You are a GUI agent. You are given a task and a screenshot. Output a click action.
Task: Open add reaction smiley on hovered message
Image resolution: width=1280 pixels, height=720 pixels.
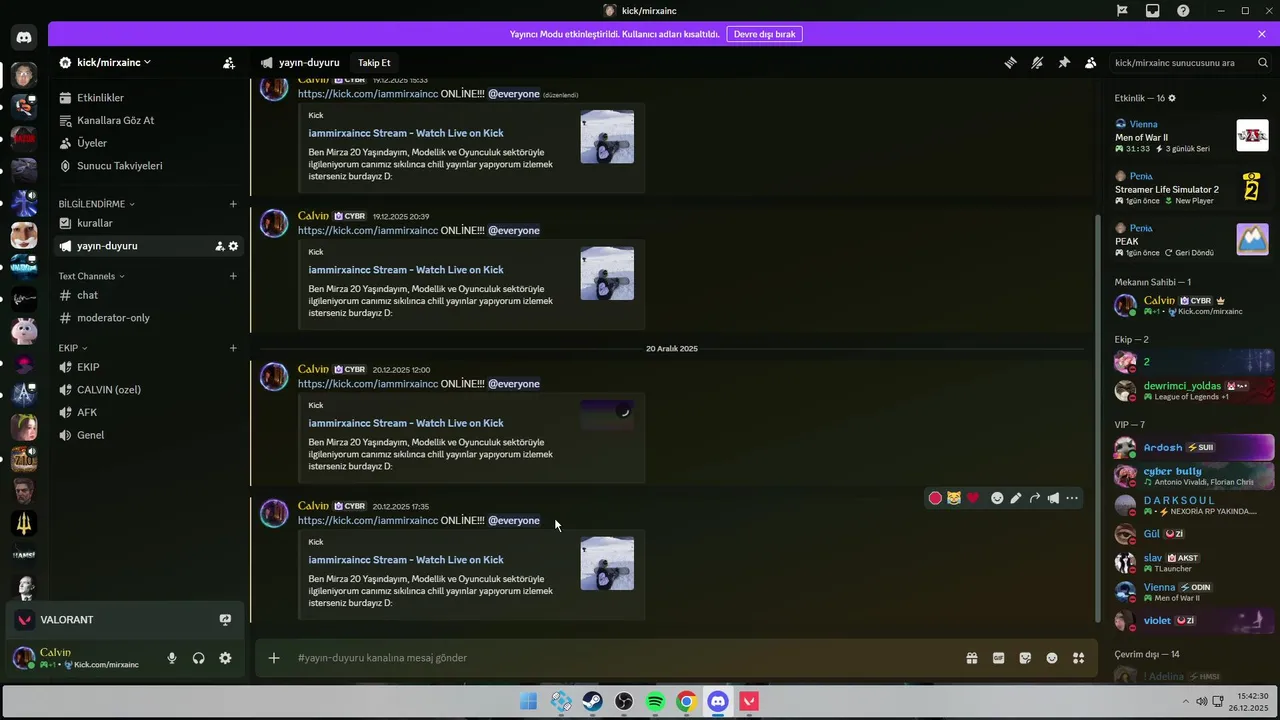click(997, 498)
